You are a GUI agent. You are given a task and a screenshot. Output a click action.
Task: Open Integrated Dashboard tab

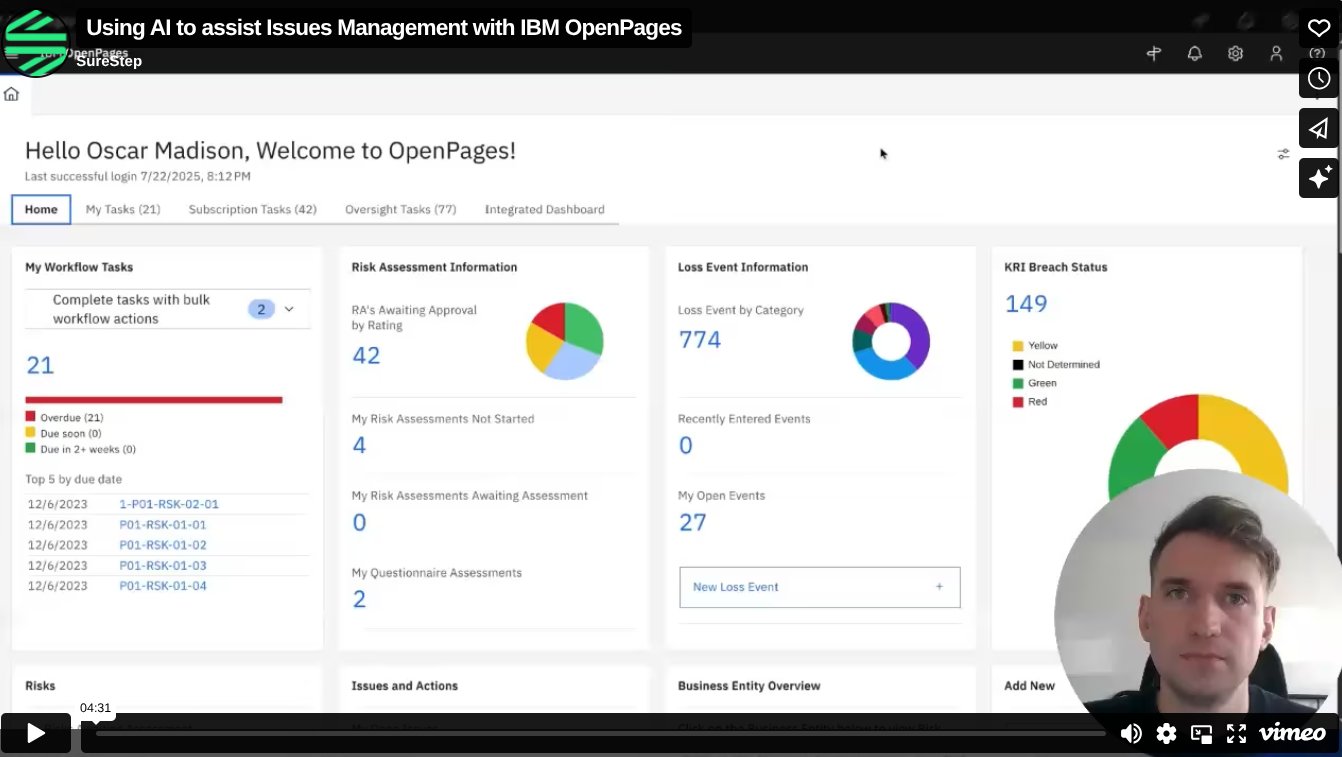[544, 209]
